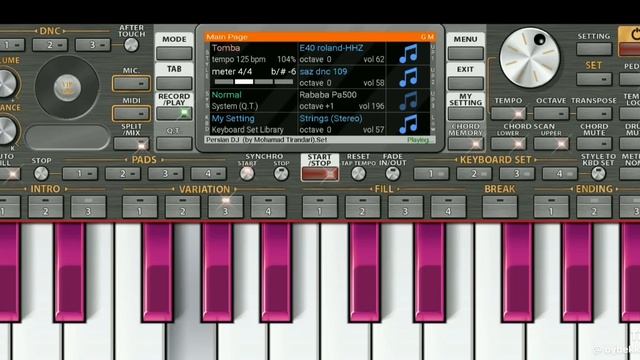Trigger pad 4 in the PADS section
This screenshot has width=640, height=360.
208,174
